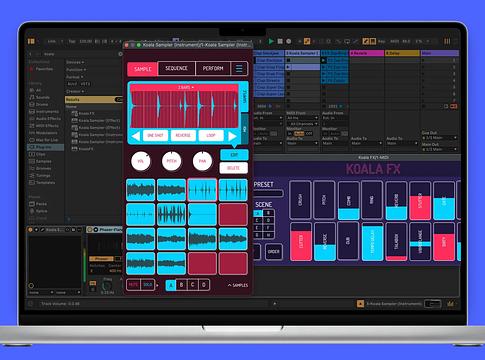485x360 pixels.
Task: Select the highlighted third pad in top row
Action: tap(202, 190)
